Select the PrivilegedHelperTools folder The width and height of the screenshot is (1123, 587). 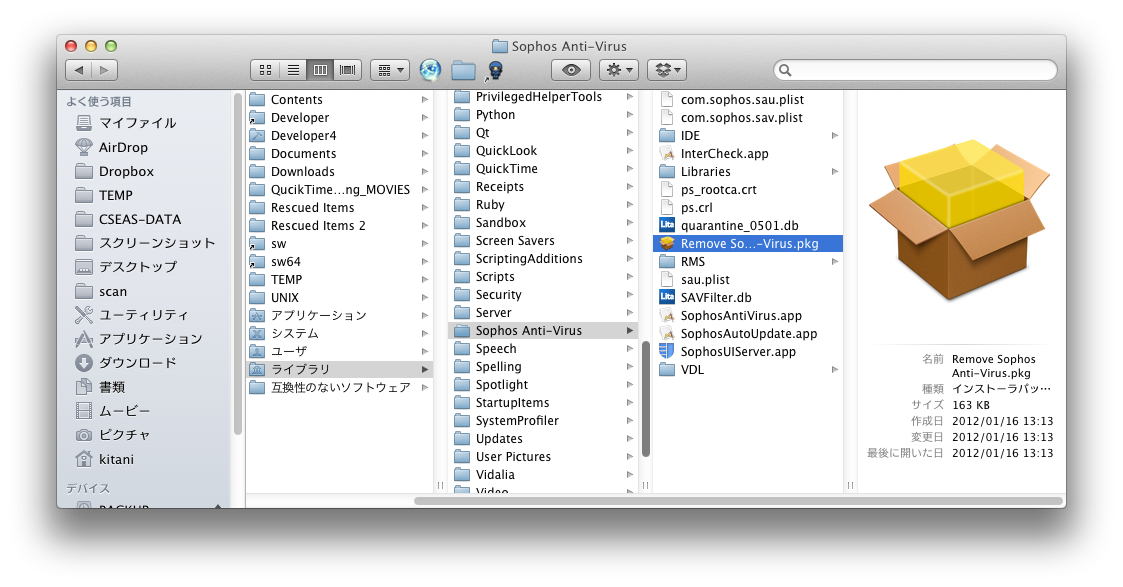[x=543, y=97]
